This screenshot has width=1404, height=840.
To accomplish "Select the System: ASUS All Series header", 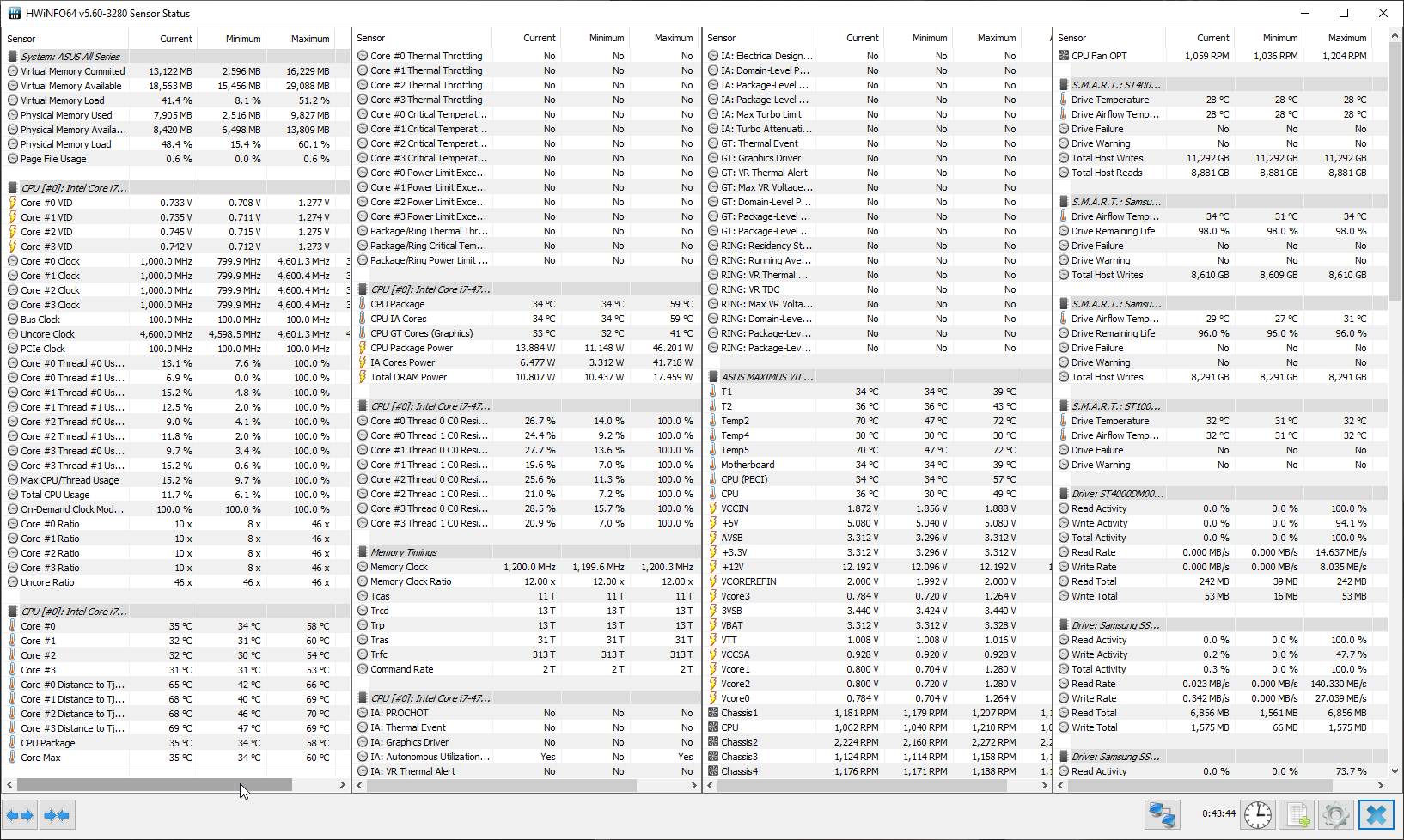I will (x=70, y=57).
